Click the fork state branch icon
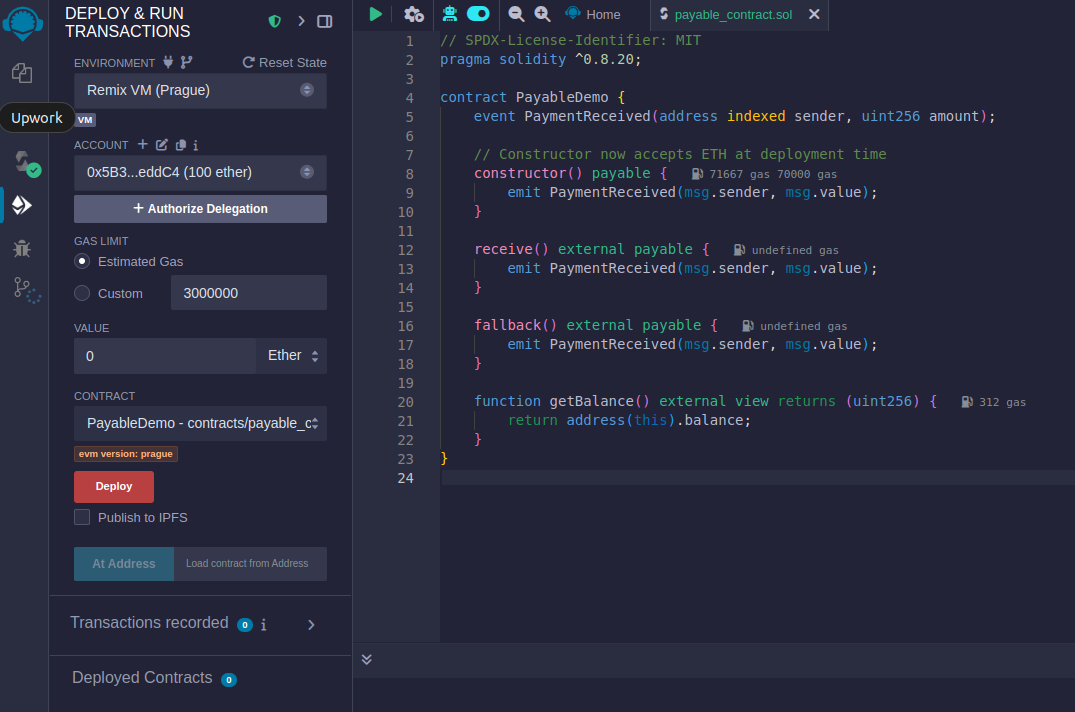The image size is (1075, 712). [x=186, y=62]
